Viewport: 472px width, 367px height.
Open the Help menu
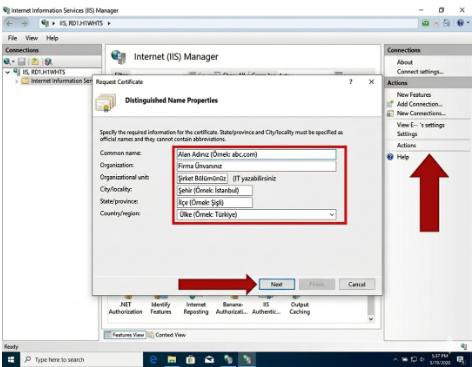(x=52, y=38)
